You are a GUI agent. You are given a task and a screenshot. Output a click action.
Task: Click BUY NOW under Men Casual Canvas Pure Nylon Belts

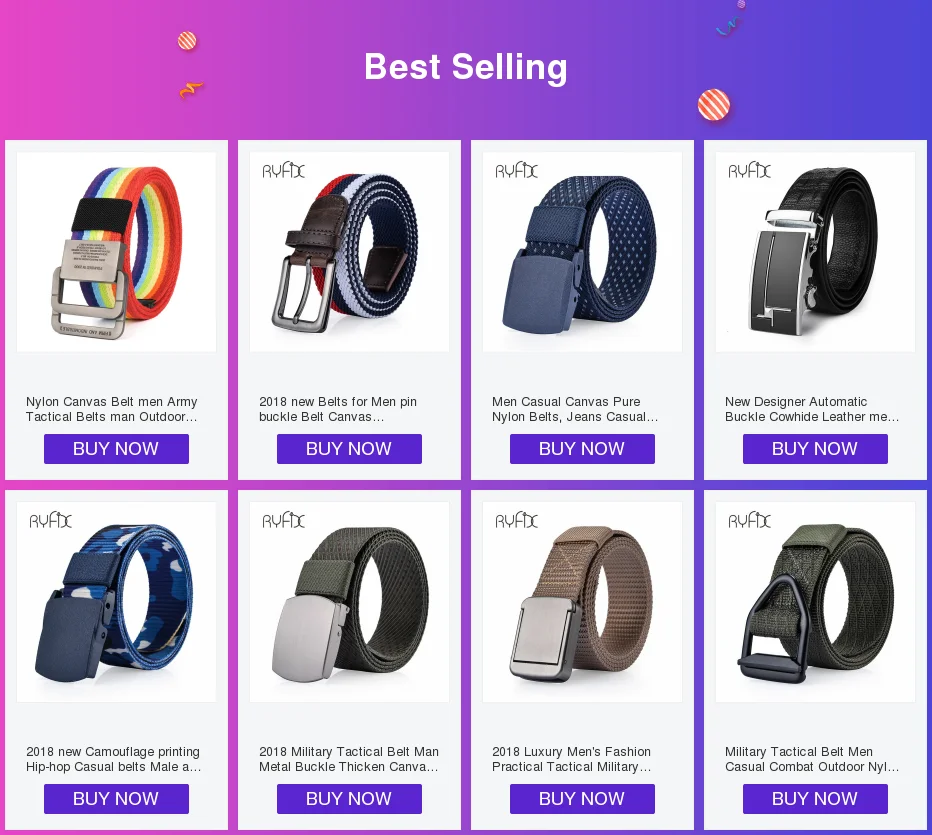pos(582,449)
